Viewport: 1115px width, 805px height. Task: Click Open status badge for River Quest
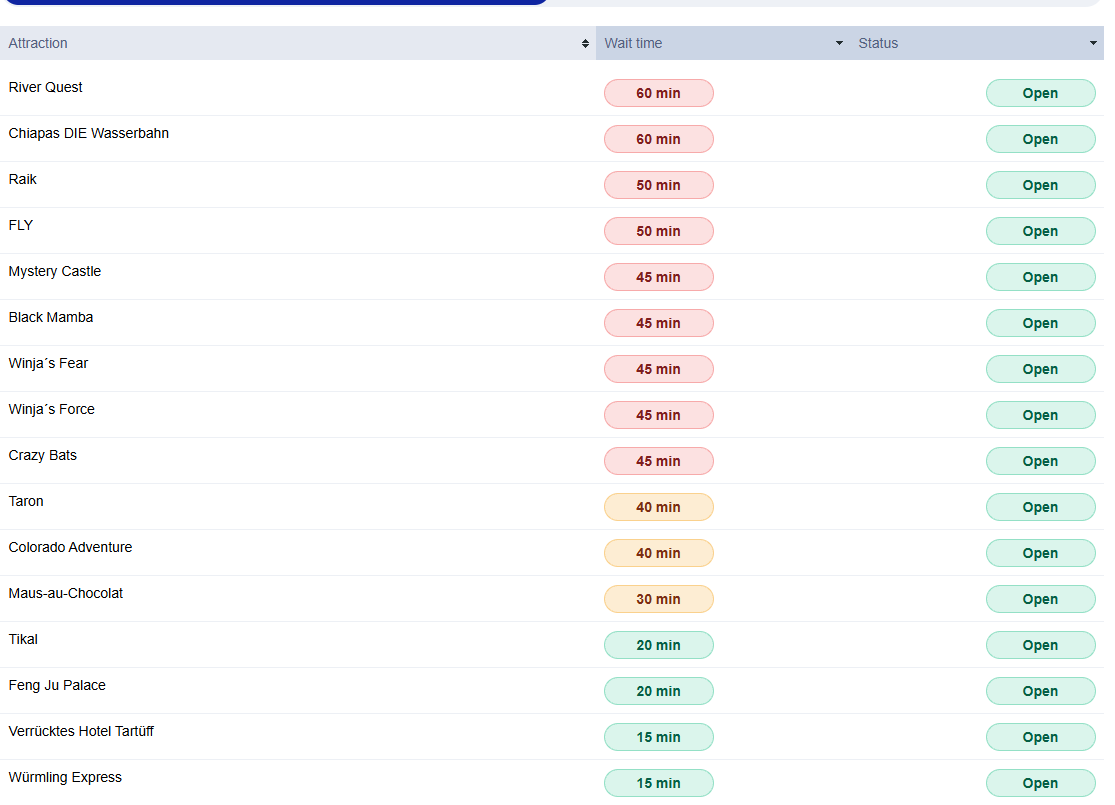pyautogui.click(x=1040, y=93)
